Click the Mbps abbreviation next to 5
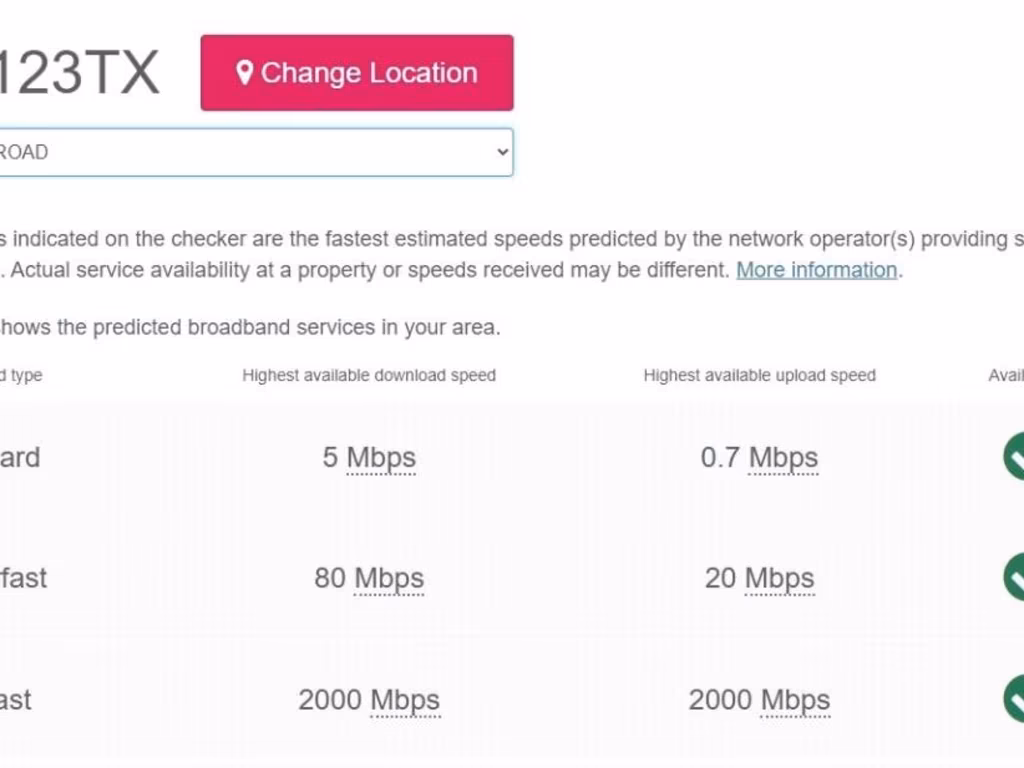Image resolution: width=1024 pixels, height=768 pixels. click(381, 458)
